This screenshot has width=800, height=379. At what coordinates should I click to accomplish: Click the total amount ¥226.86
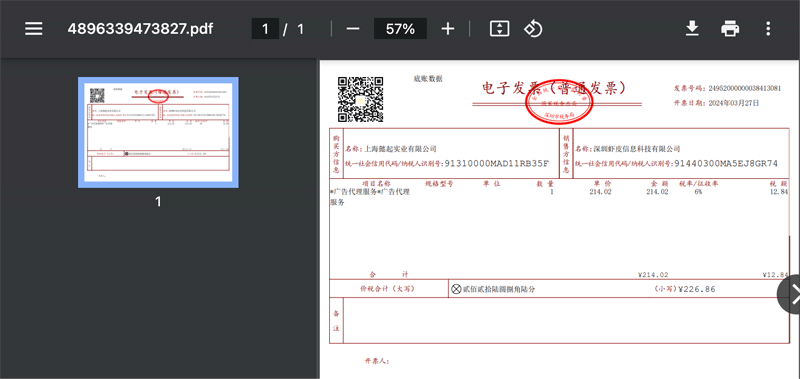(x=696, y=289)
